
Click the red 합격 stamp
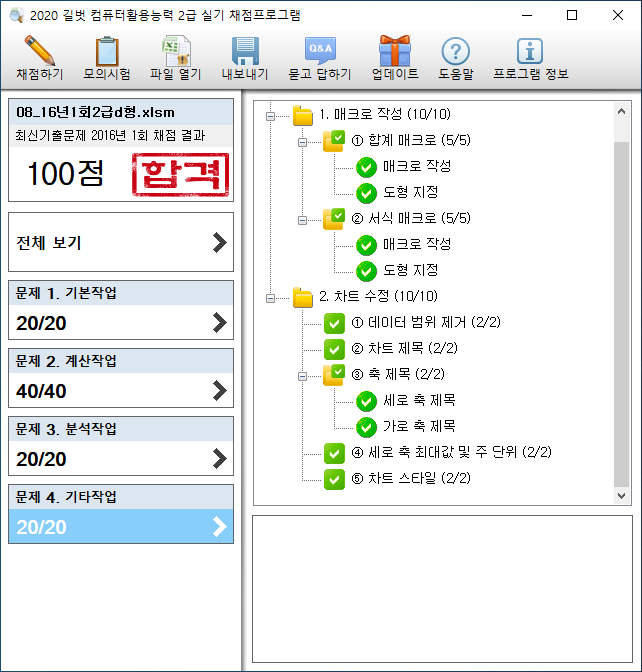(x=180, y=174)
